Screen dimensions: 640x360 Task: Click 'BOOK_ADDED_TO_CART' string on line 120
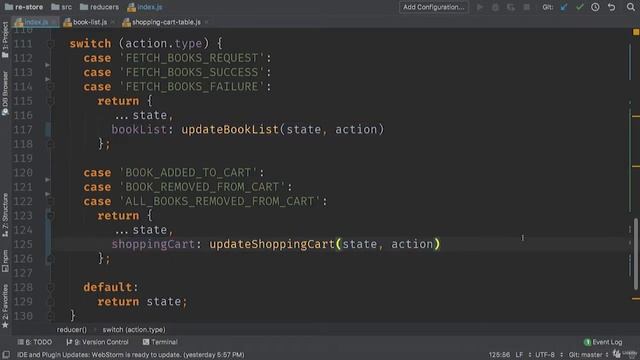pos(189,173)
